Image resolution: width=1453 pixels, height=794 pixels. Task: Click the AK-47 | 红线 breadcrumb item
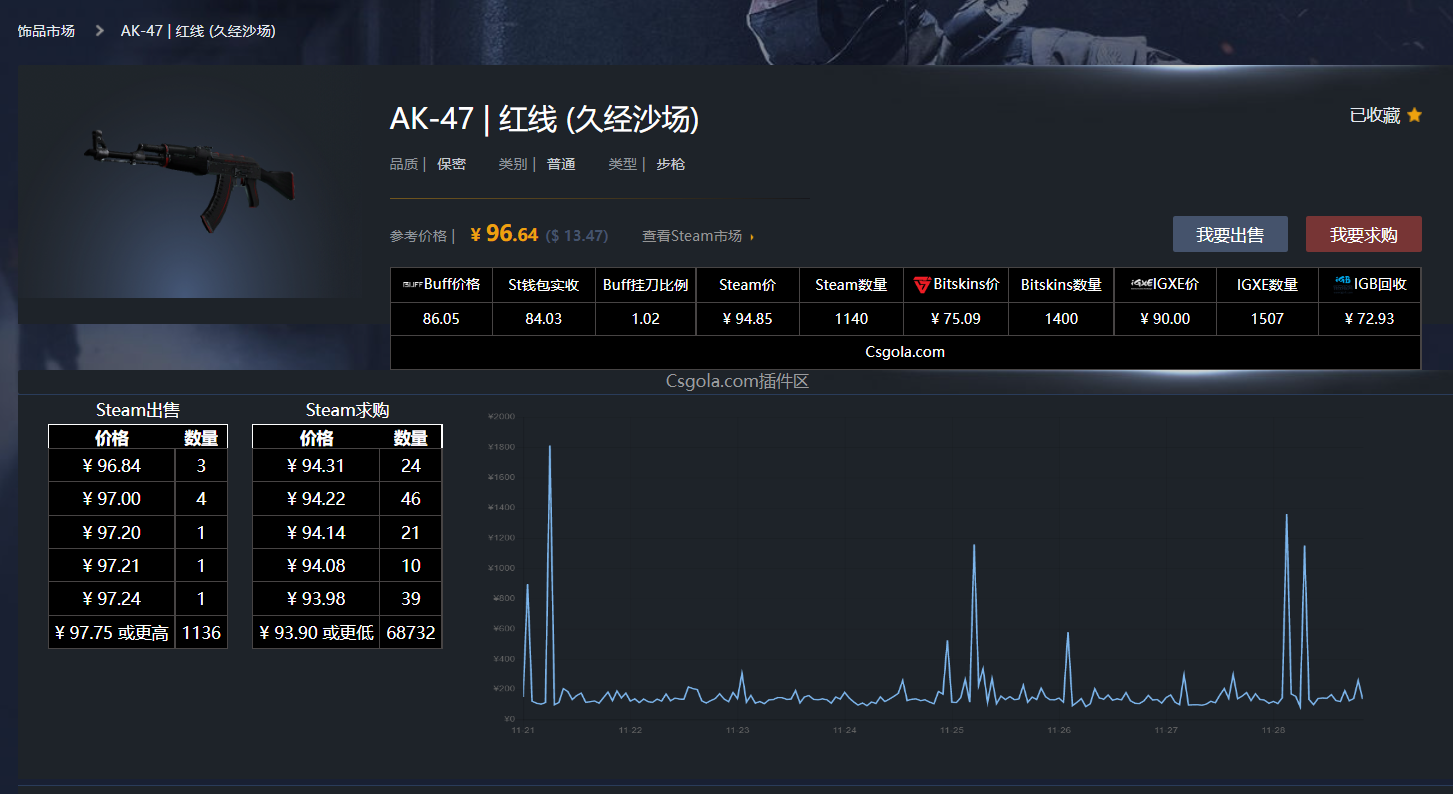point(198,31)
